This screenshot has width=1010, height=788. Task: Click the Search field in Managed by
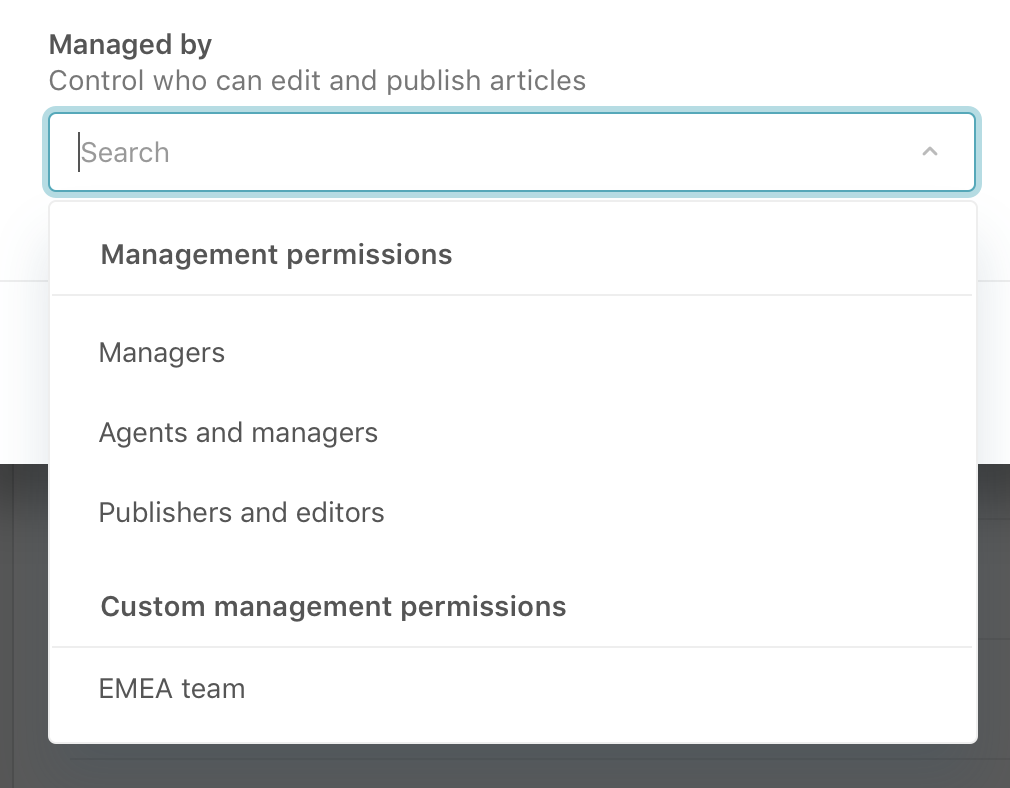point(480,152)
